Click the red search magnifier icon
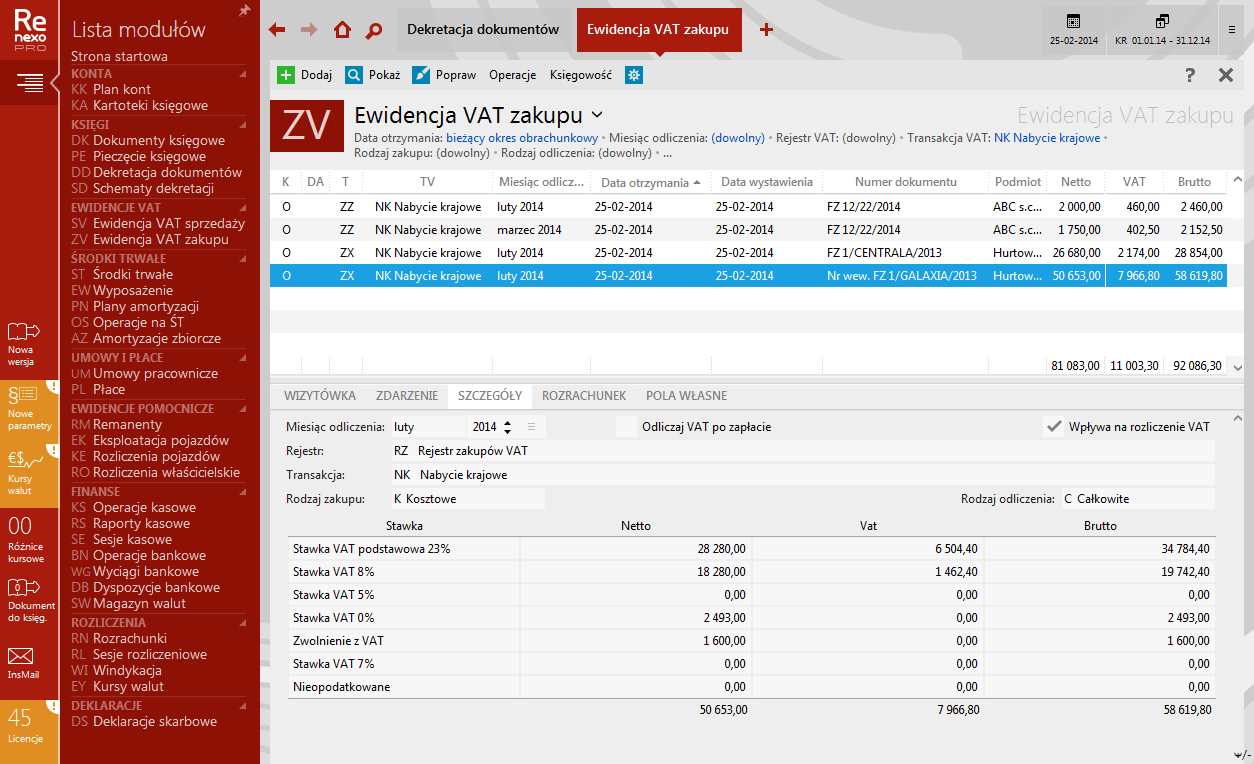Viewport: 1254px width, 764px height. coord(374,30)
